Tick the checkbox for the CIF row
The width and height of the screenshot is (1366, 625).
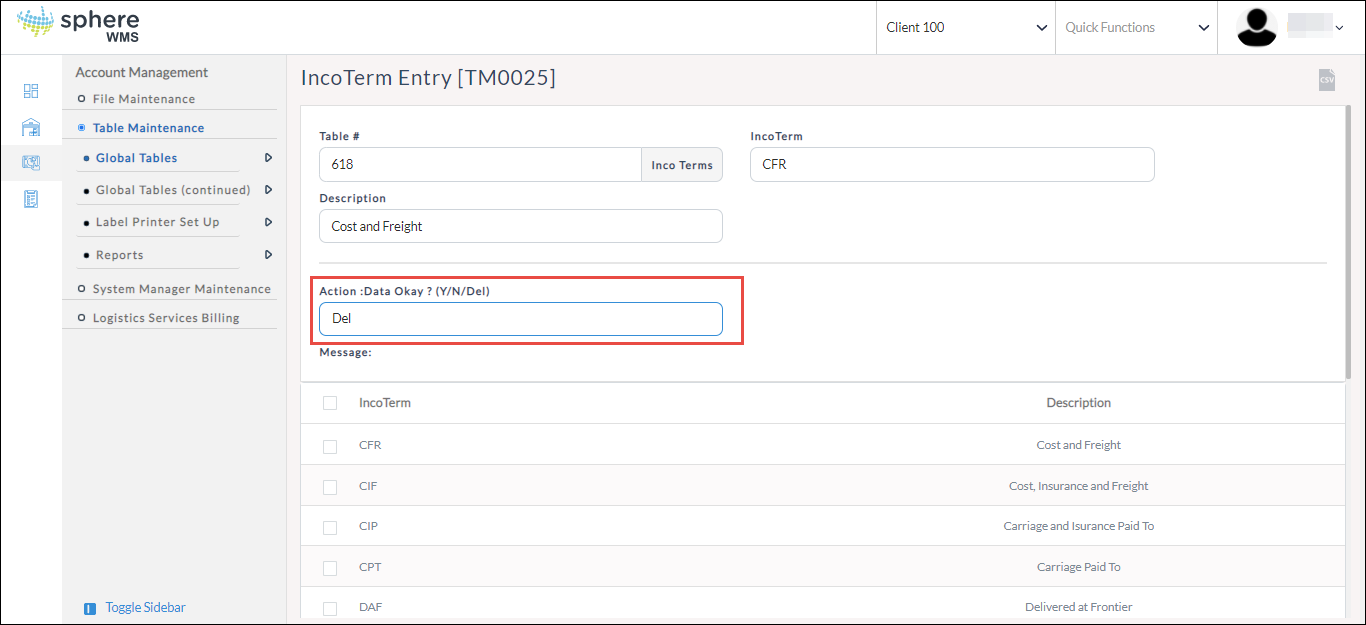tap(330, 487)
